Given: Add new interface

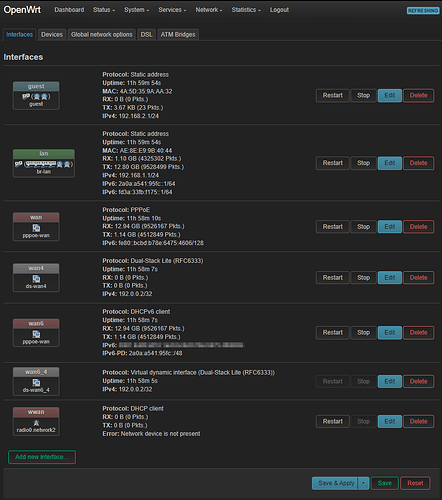Looking at the screenshot, I should [x=42, y=457].
